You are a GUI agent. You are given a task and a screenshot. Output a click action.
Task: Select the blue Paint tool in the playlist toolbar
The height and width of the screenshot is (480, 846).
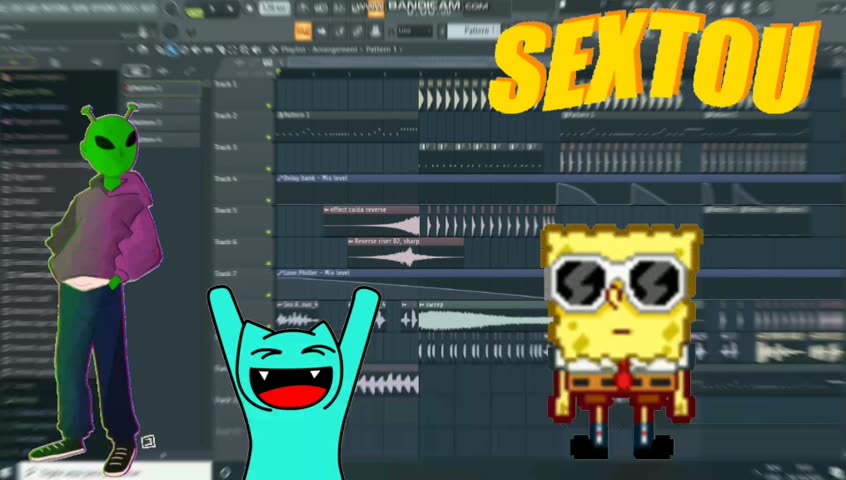pos(172,50)
